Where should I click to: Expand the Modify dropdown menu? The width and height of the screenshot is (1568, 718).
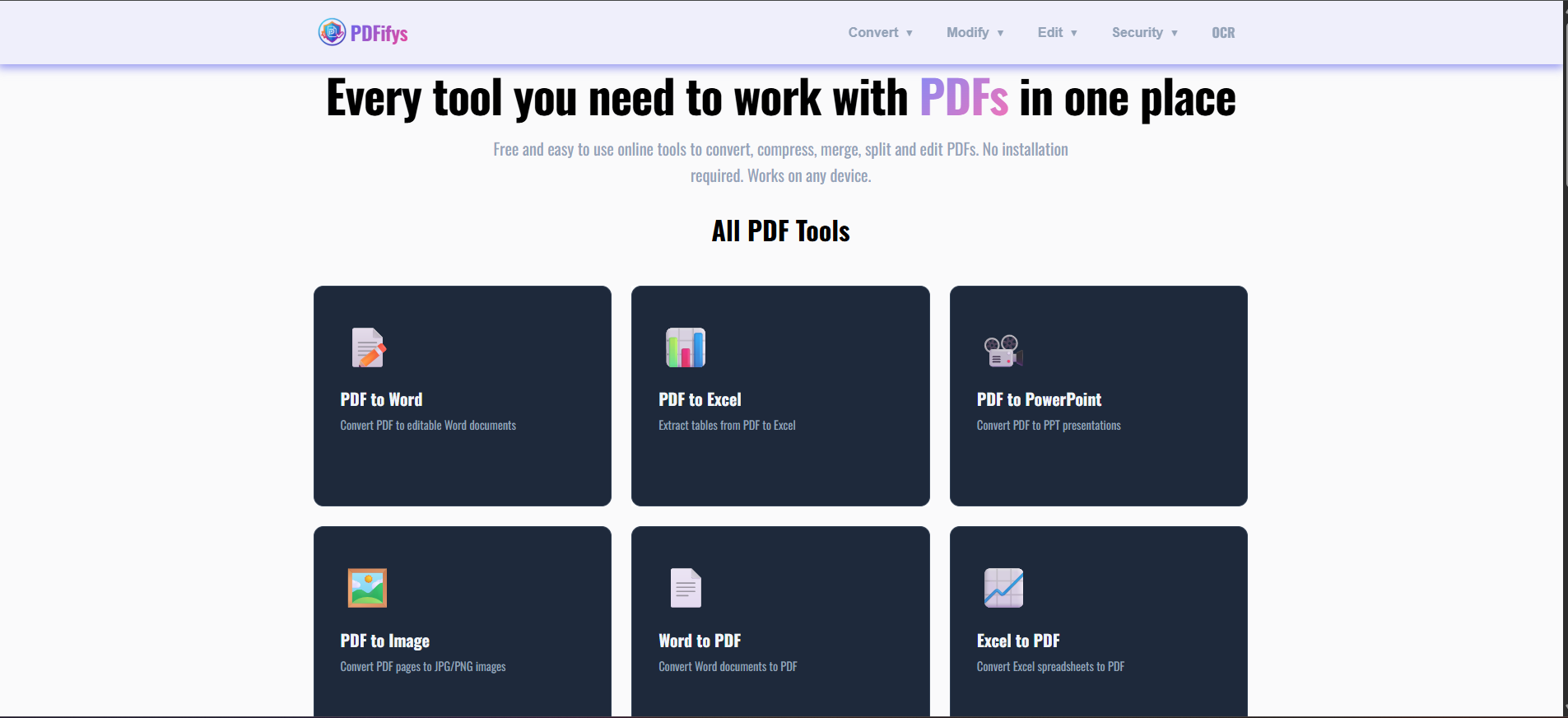[975, 33]
